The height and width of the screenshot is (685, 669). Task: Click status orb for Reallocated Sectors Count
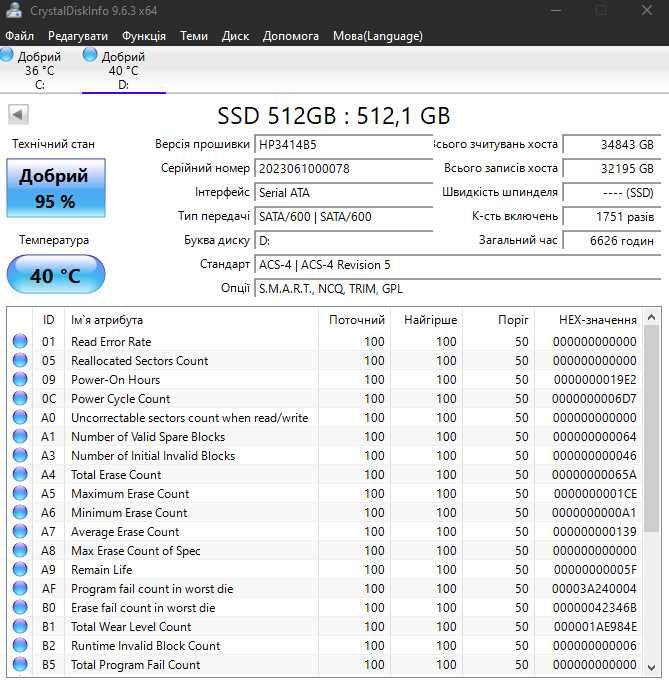tap(20, 360)
